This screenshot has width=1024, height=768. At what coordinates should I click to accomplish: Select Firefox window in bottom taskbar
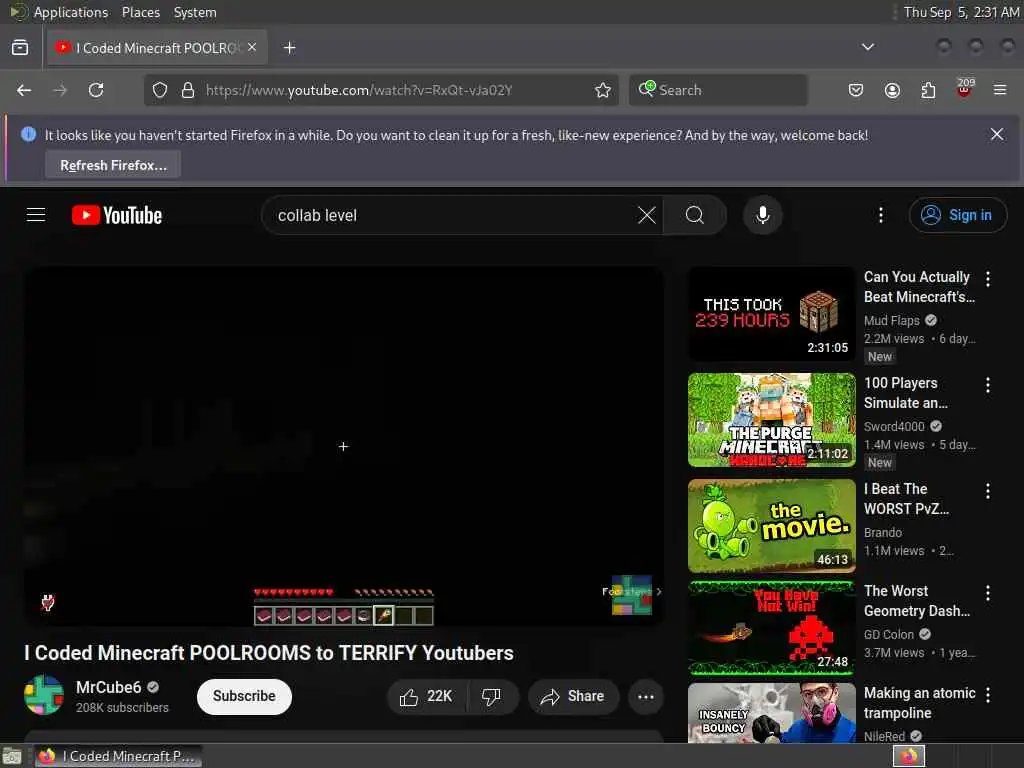(118, 756)
